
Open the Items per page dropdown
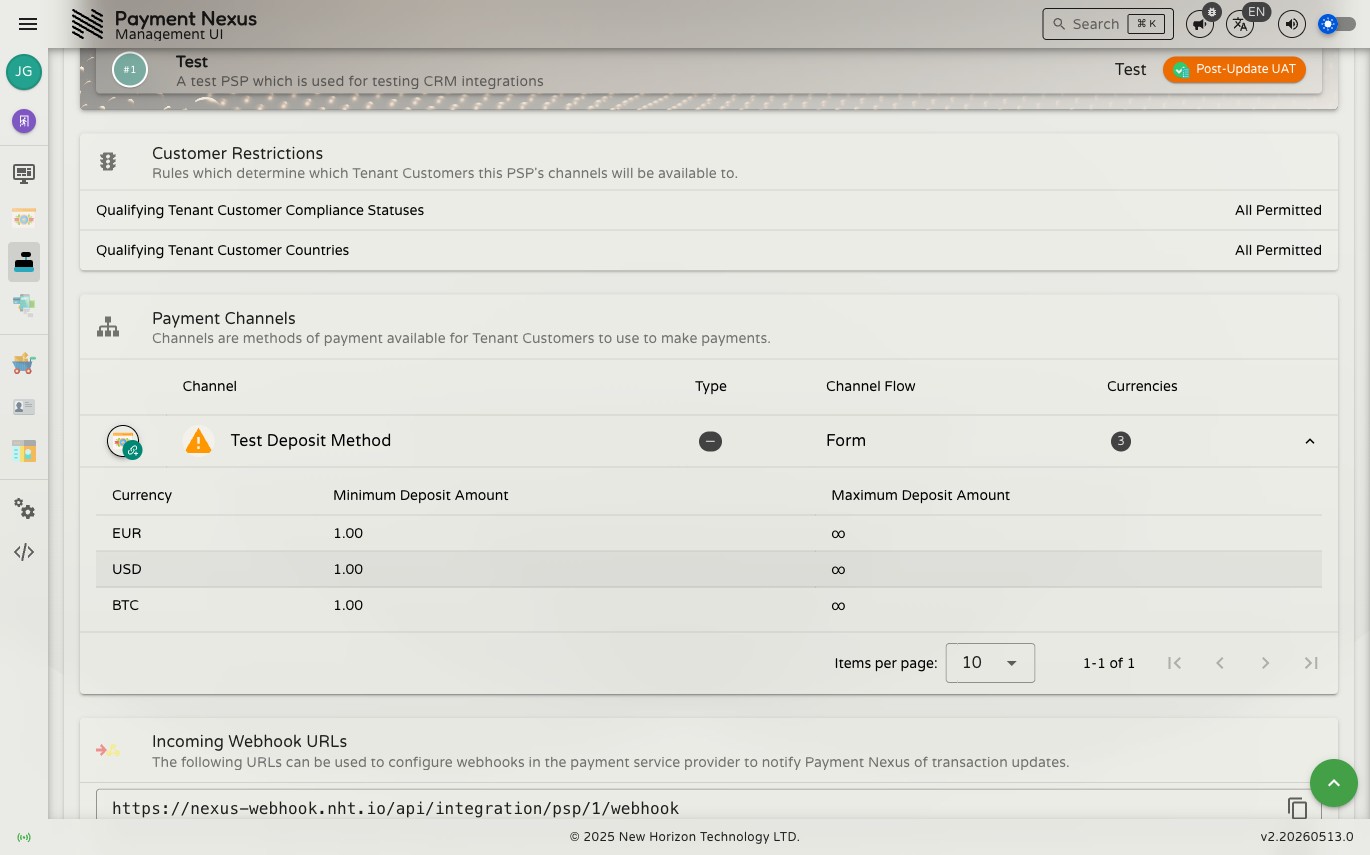coord(990,663)
